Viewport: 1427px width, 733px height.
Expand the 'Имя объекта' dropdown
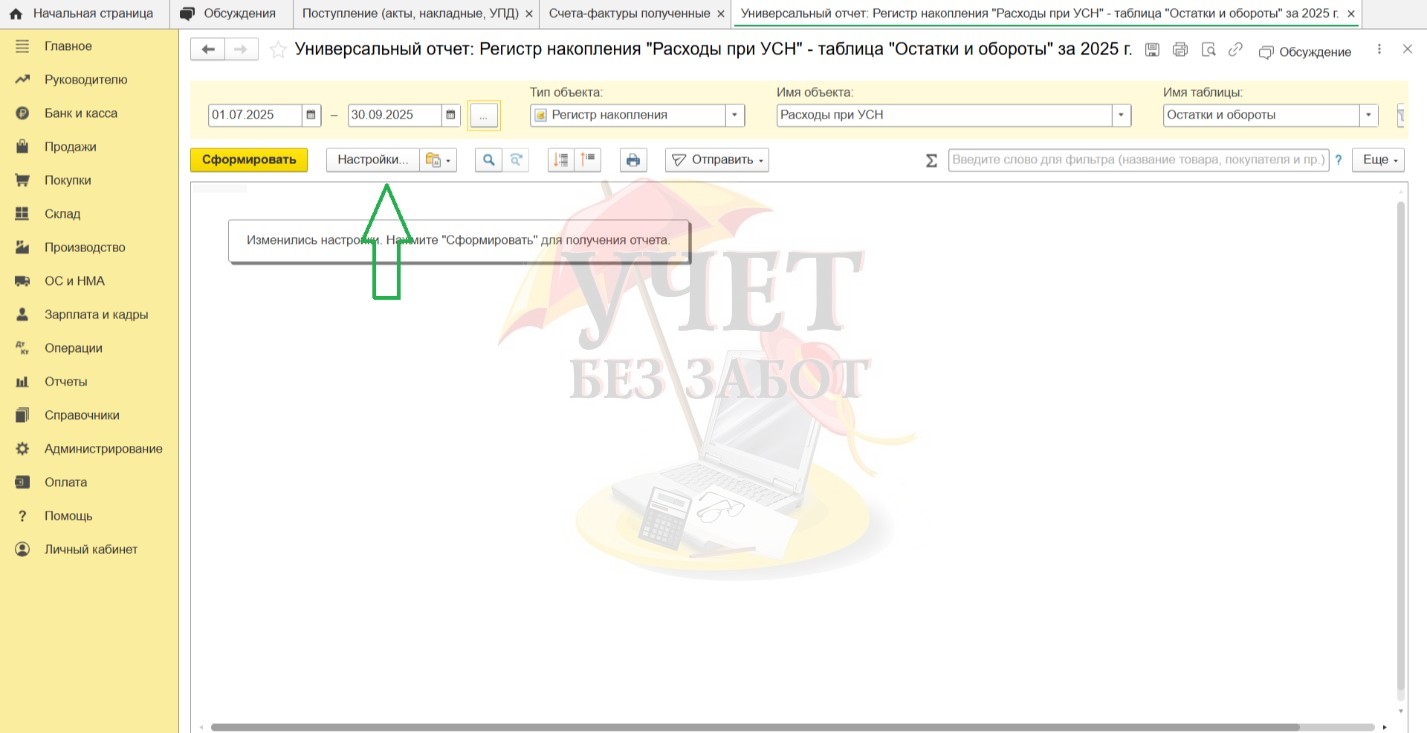[1122, 115]
